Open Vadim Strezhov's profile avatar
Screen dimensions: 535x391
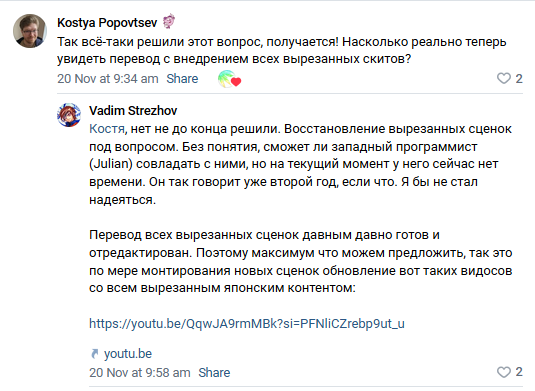(69, 115)
